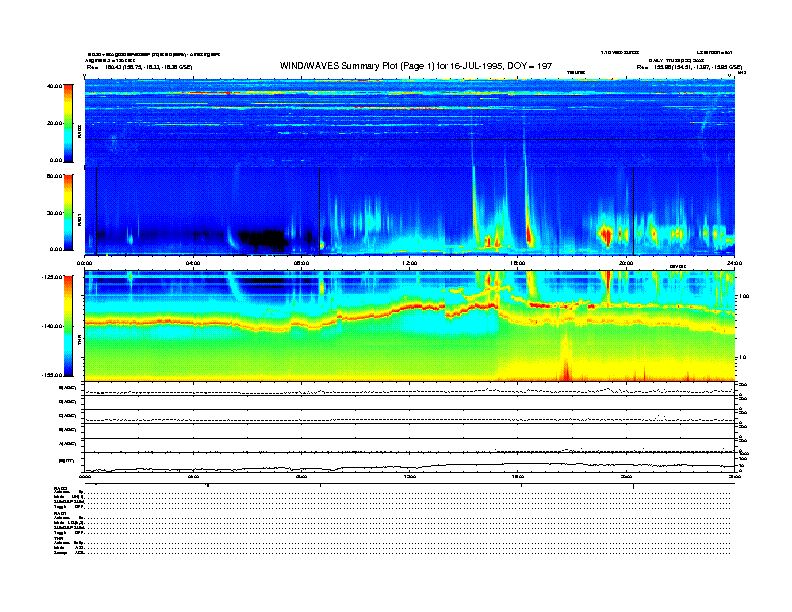Image resolution: width=792 pixels, height=612 pixels.
Task: Click the 00:00 tick label on the bottom time axis
Action: (85, 476)
